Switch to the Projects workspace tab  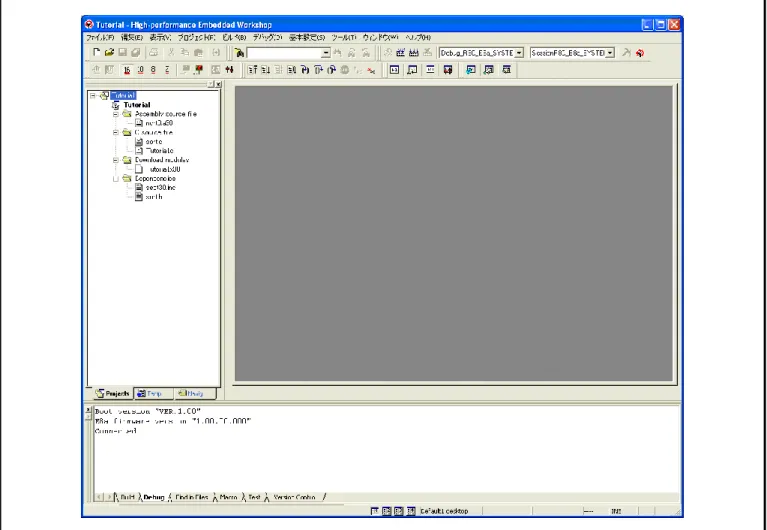(x=113, y=393)
